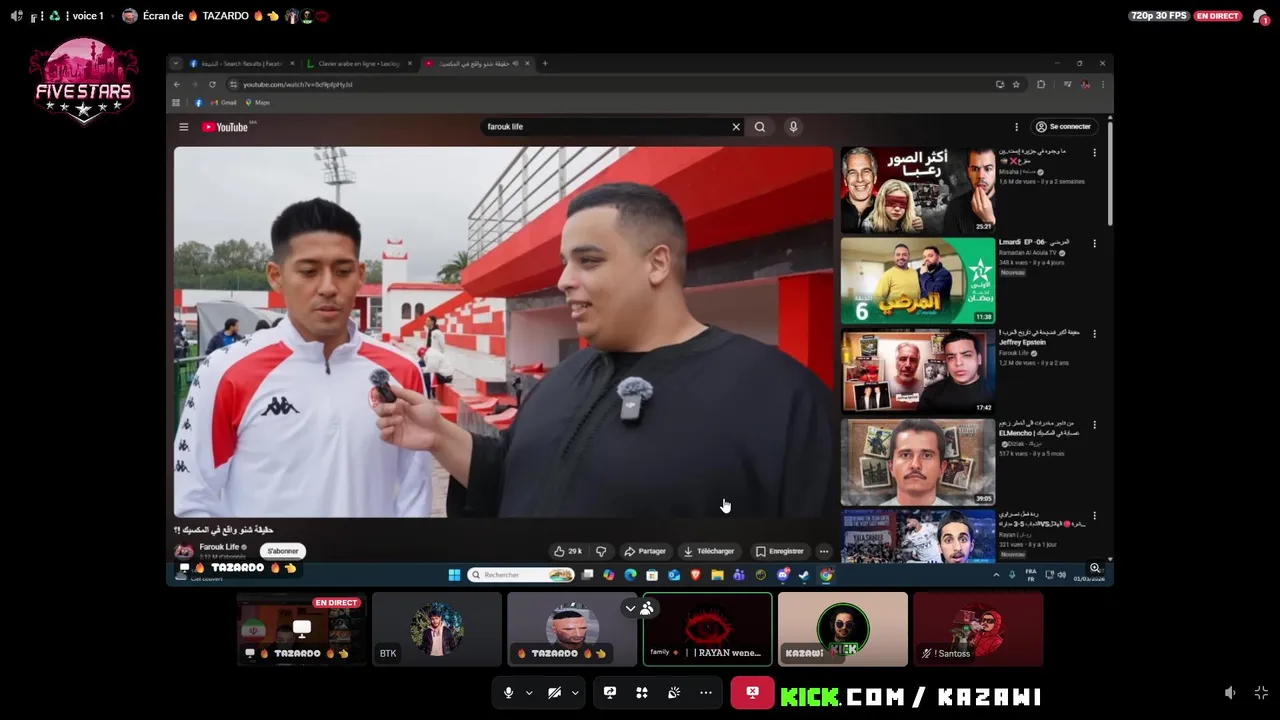Open the Gmail bookmark
Image resolution: width=1280 pixels, height=720 pixels.
pyautogui.click(x=223, y=102)
